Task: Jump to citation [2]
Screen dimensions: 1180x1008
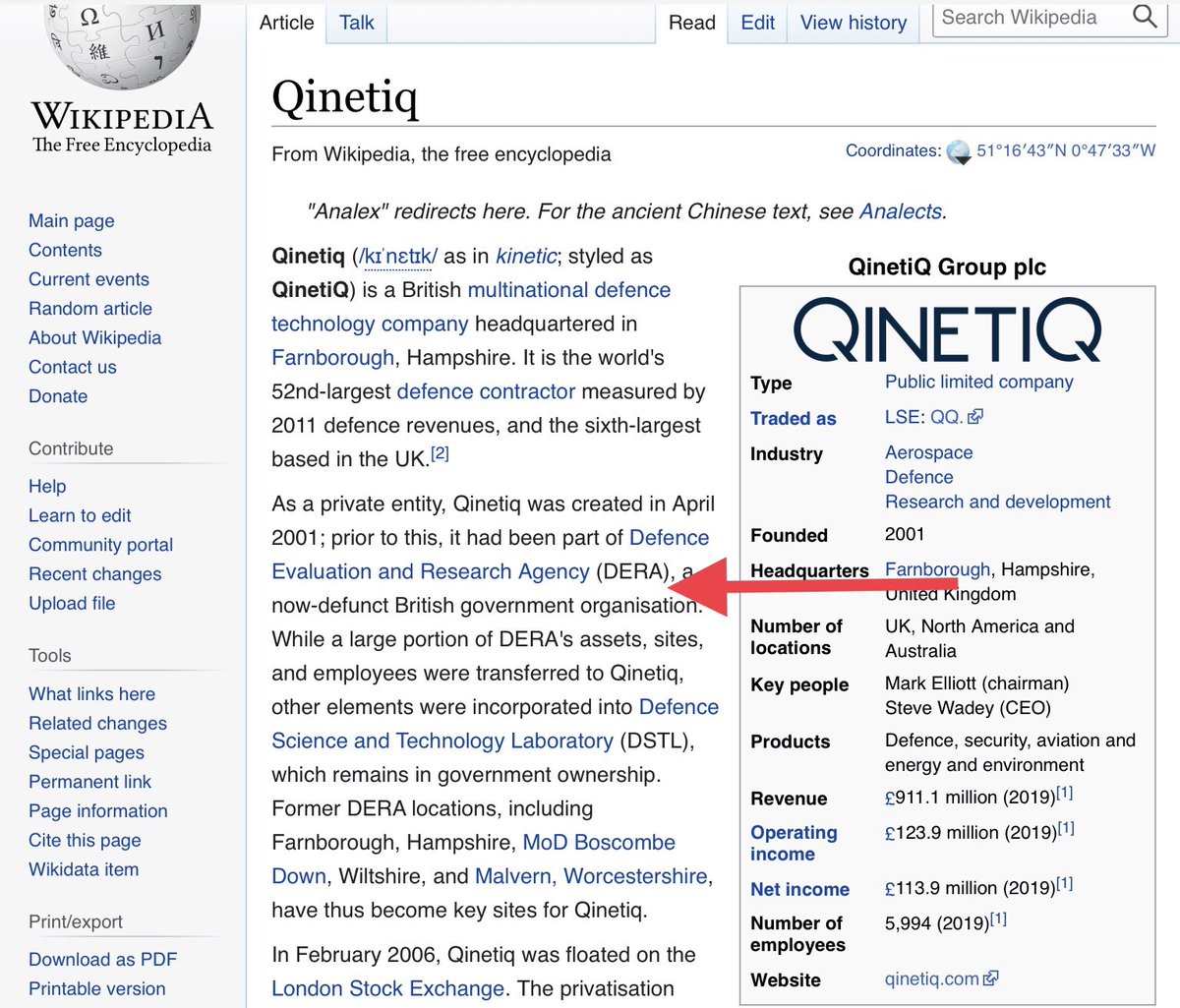Action: (x=440, y=453)
